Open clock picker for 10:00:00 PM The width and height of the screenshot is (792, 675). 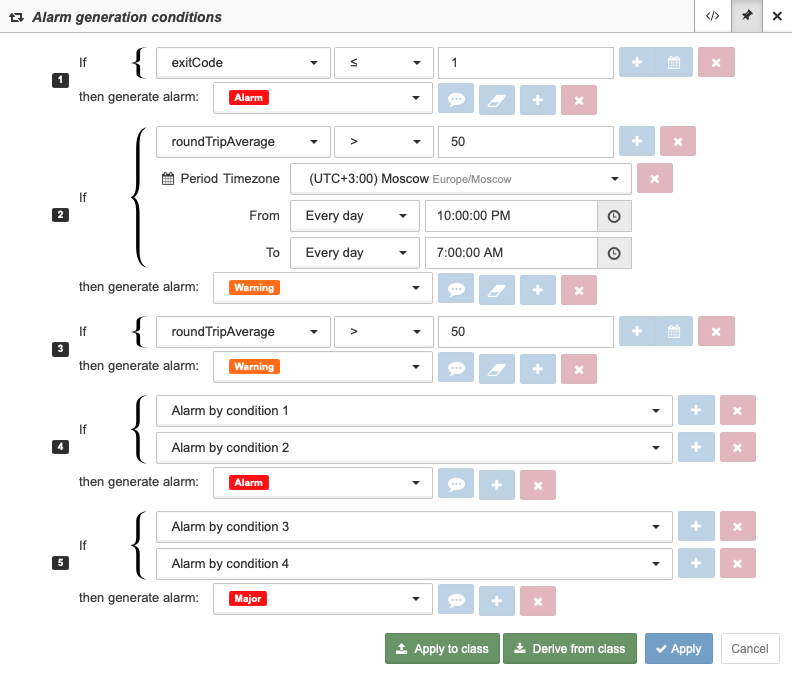pyautogui.click(x=614, y=216)
